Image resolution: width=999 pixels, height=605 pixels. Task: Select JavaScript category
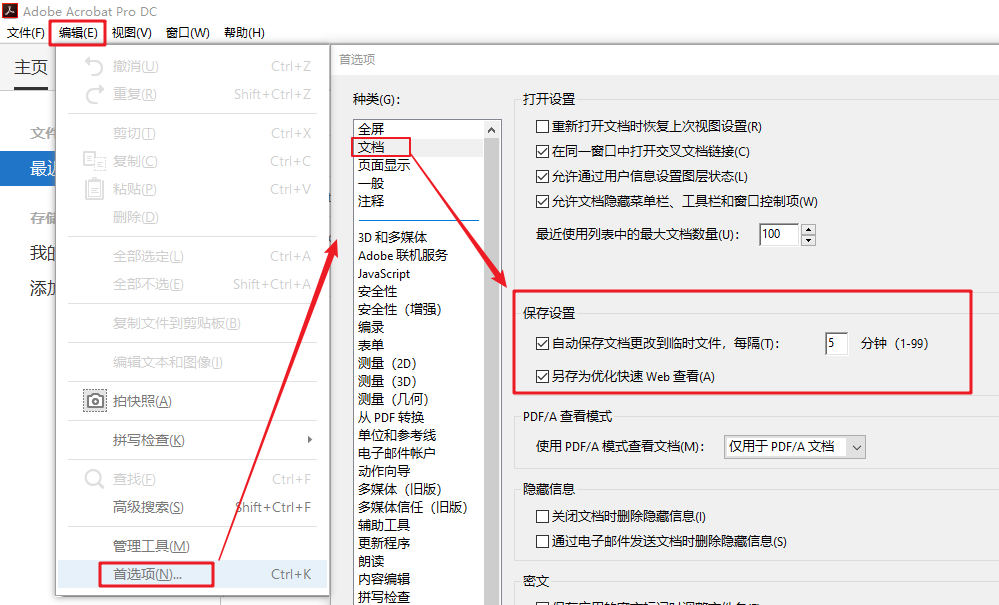click(x=384, y=274)
